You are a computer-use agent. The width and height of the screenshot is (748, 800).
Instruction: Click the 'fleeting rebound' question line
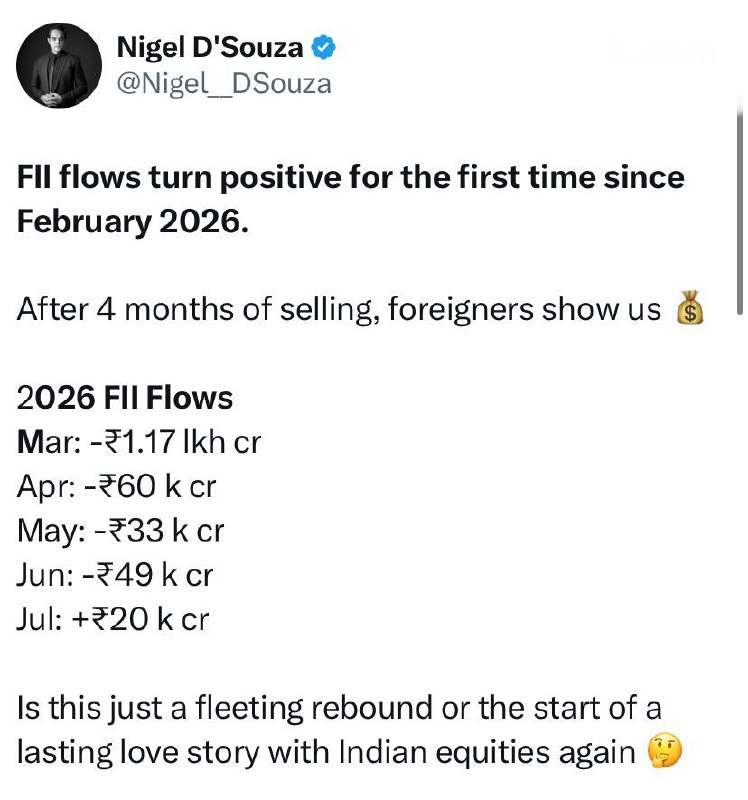click(x=339, y=708)
